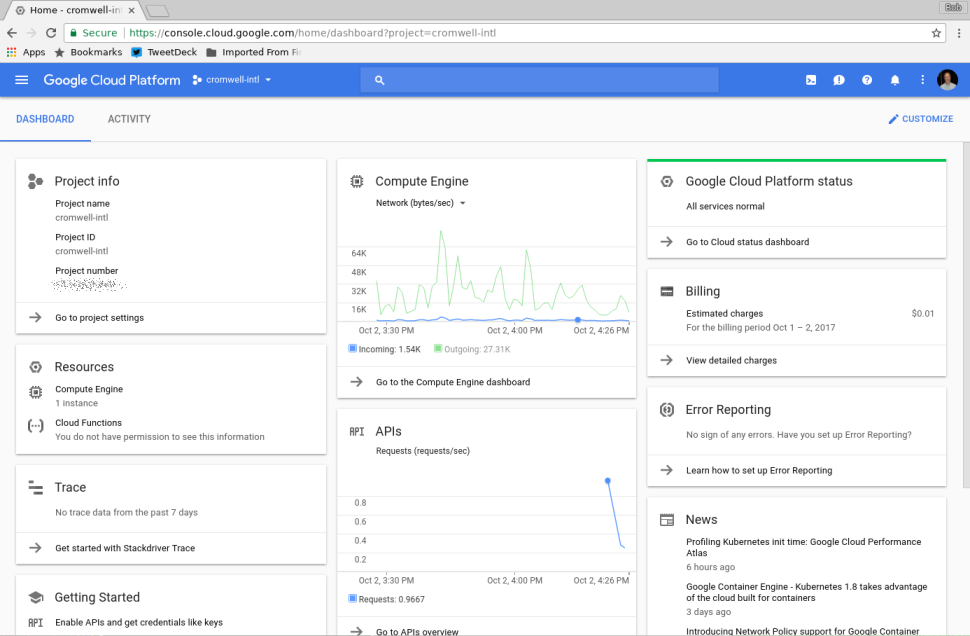The image size is (970, 636).
Task: Click the Compute Engine card header icon
Action: pos(356,181)
